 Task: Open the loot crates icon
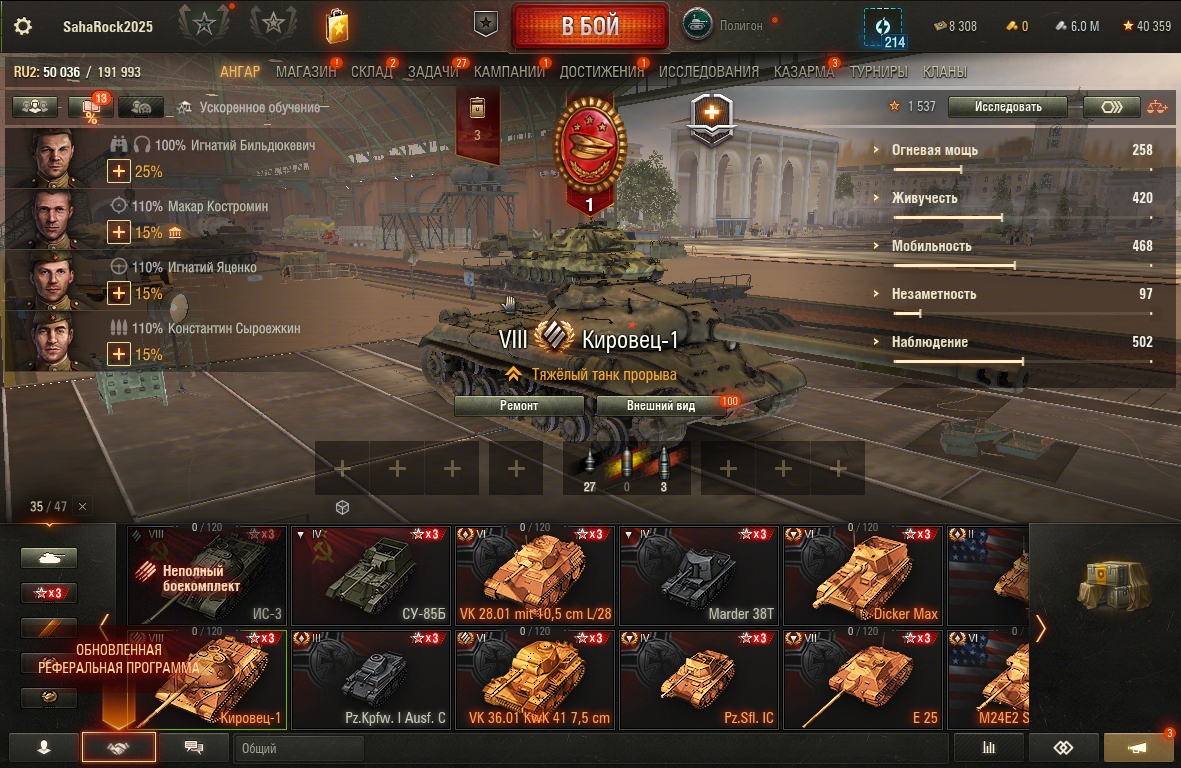pyautogui.click(x=1113, y=586)
